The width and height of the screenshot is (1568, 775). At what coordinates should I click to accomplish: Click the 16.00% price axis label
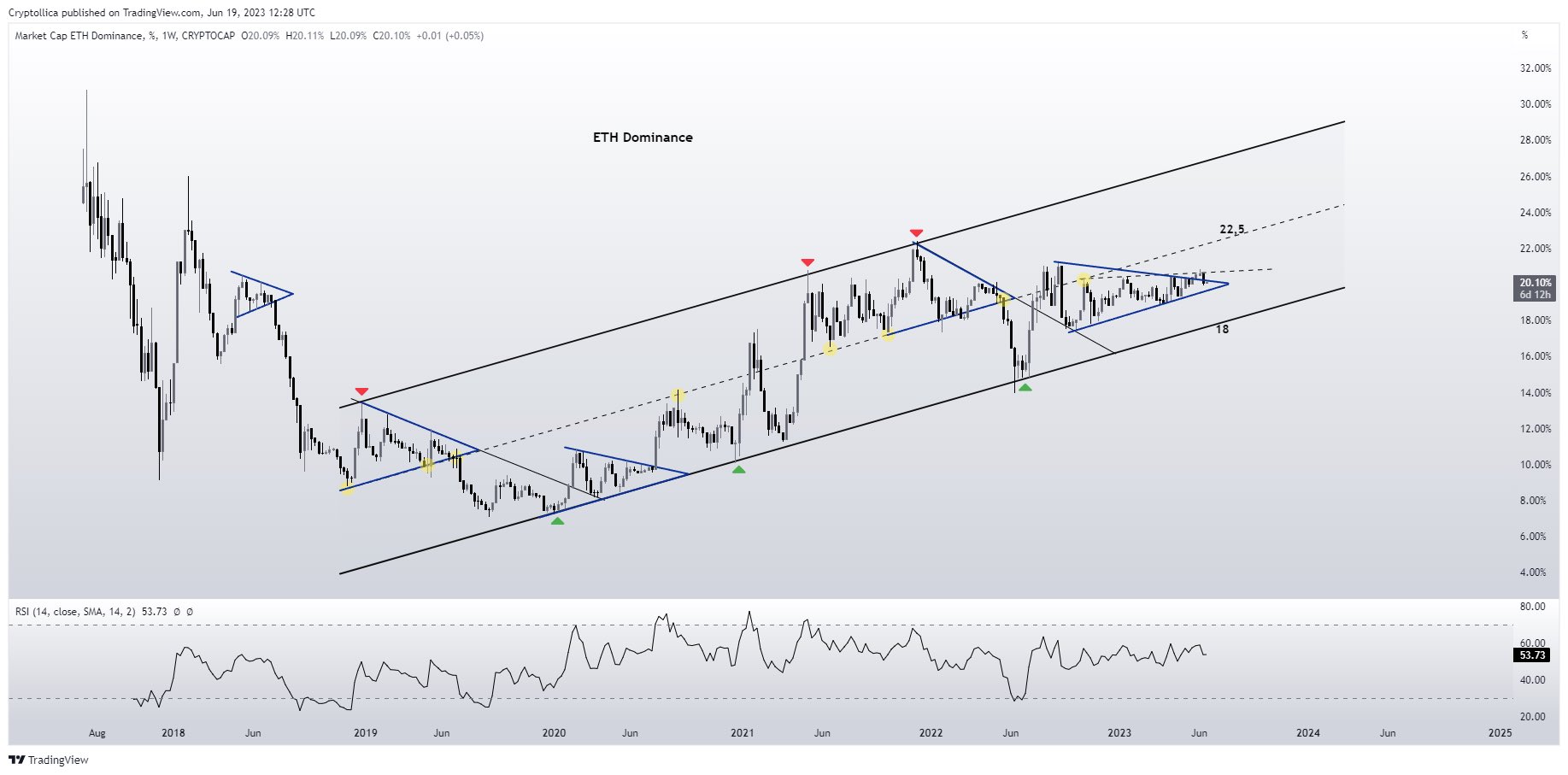pyautogui.click(x=1536, y=356)
